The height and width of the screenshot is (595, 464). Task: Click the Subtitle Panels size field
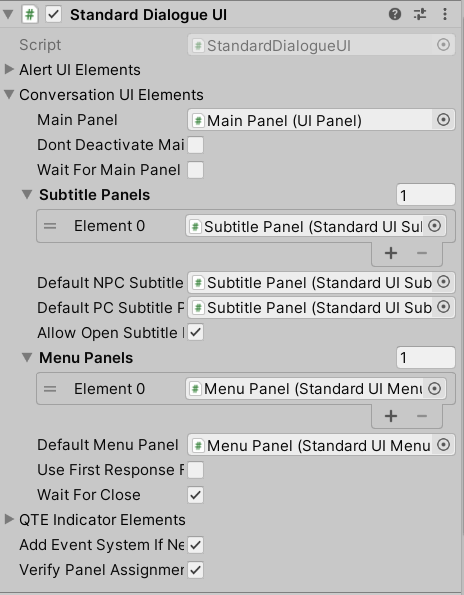(x=426, y=195)
